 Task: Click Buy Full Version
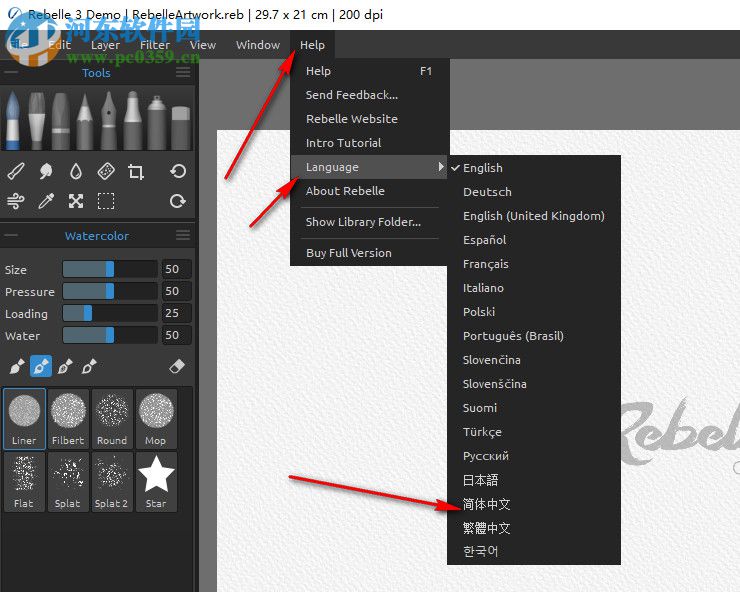pos(369,253)
